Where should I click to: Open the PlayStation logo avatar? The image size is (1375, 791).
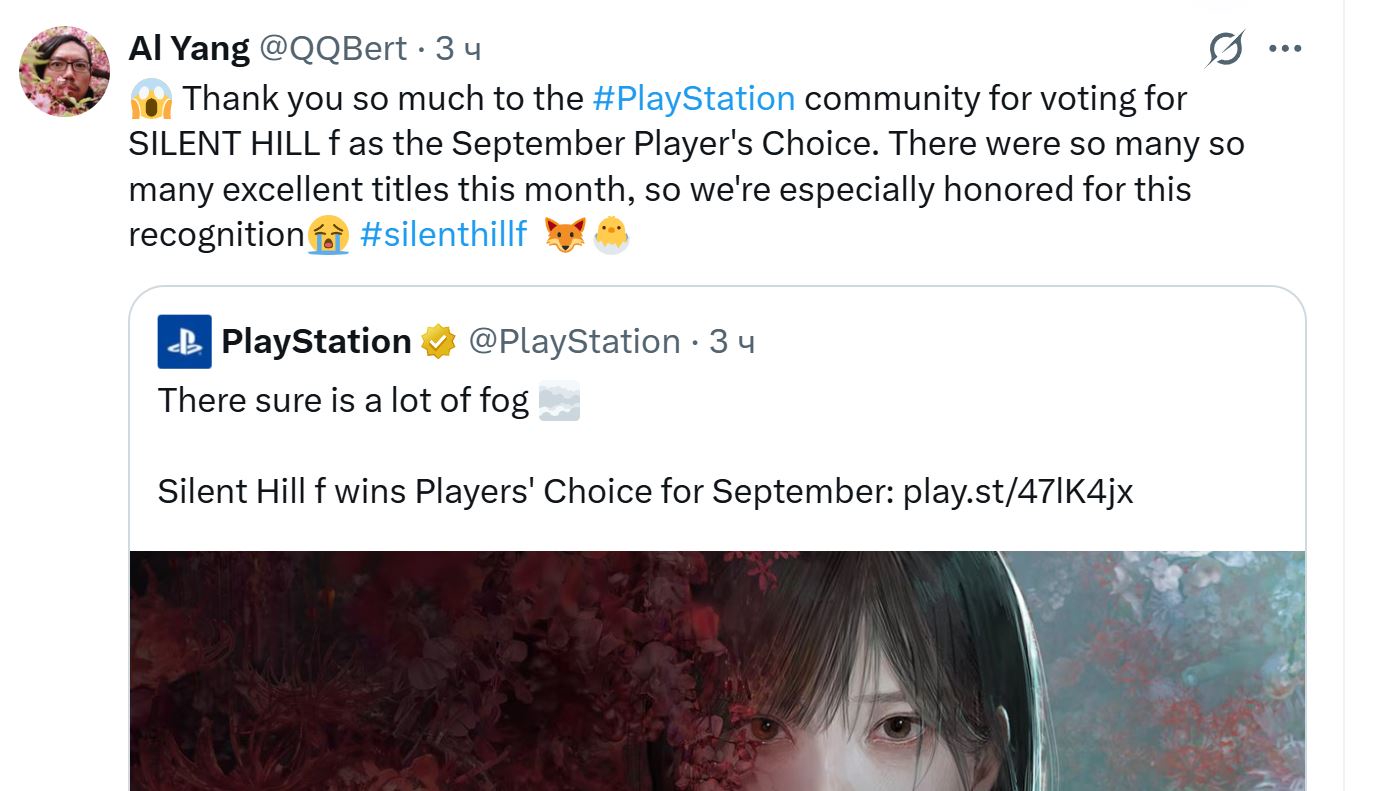[185, 342]
